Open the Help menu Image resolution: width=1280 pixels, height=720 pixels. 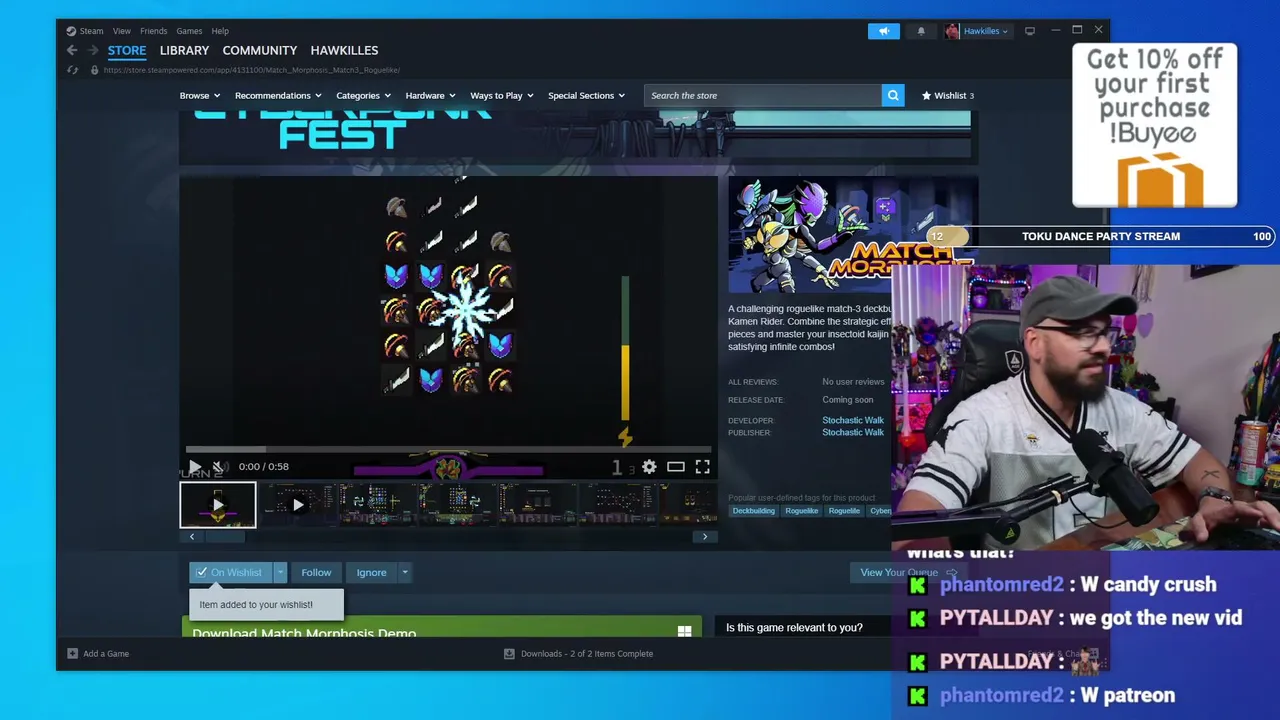click(x=220, y=31)
